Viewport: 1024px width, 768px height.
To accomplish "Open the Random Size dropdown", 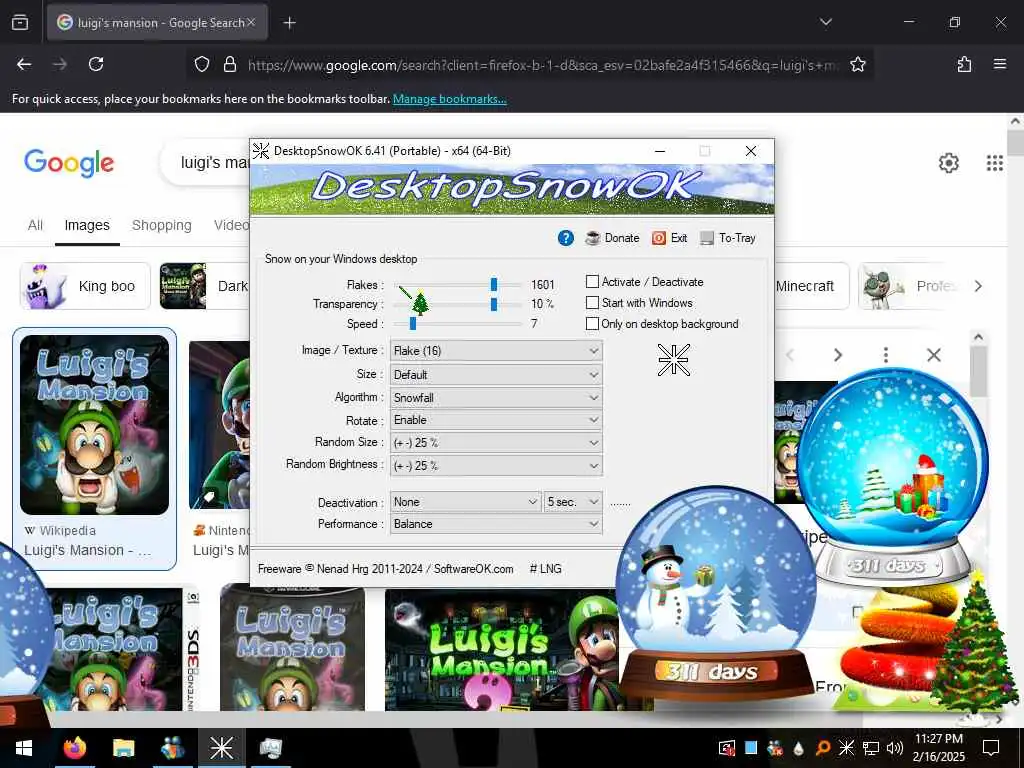I will click(x=496, y=443).
